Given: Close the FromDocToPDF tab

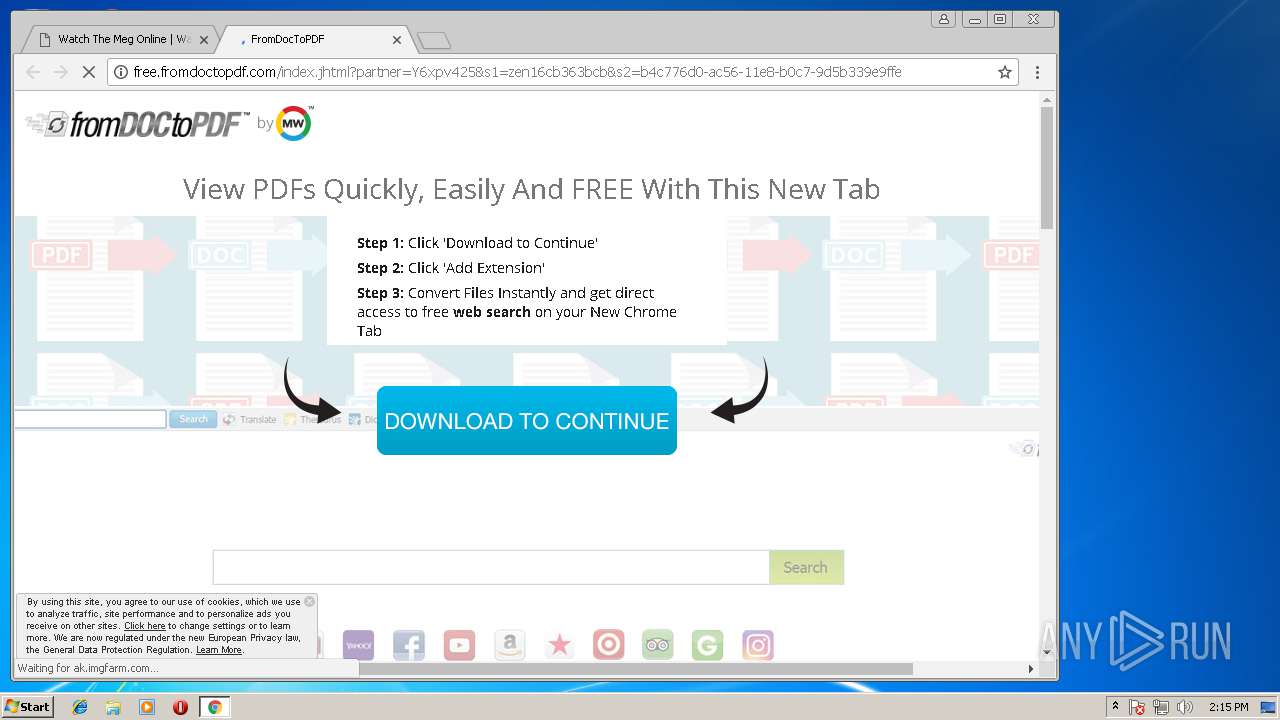Looking at the screenshot, I should (x=397, y=40).
